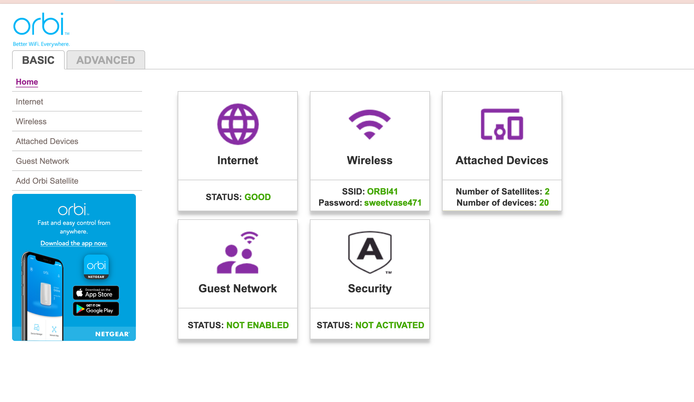Click the Orbi app icon in advertisement
This screenshot has width=694, height=402.
click(x=96, y=266)
